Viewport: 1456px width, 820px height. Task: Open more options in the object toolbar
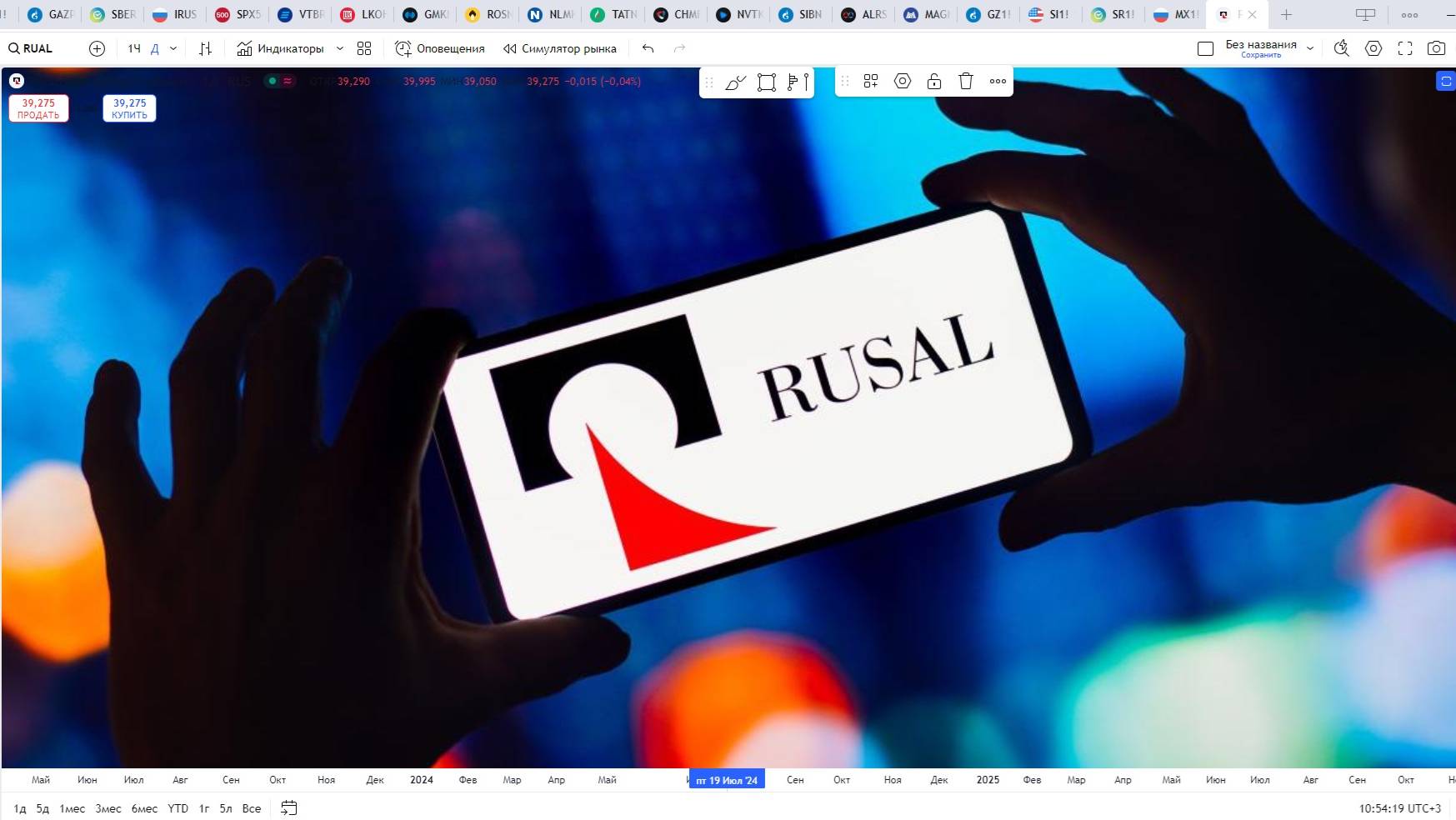(998, 81)
